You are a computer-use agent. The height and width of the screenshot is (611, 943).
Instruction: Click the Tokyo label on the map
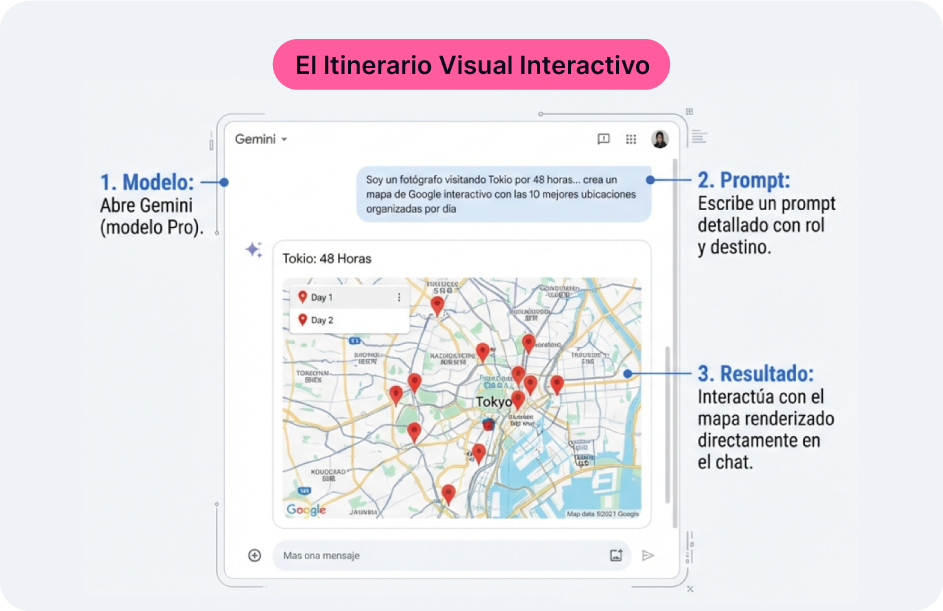(493, 402)
